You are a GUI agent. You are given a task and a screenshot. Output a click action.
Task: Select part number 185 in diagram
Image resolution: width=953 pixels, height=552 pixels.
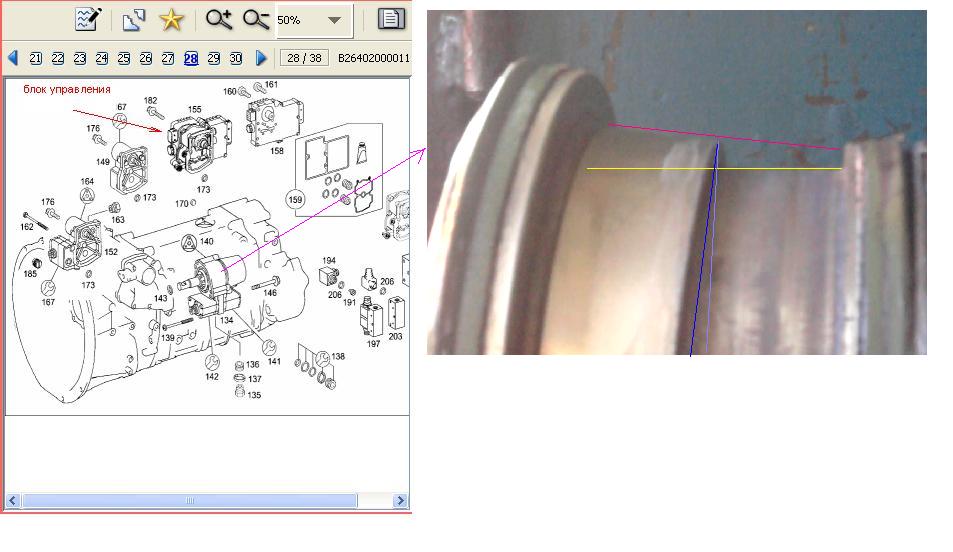[x=30, y=274]
